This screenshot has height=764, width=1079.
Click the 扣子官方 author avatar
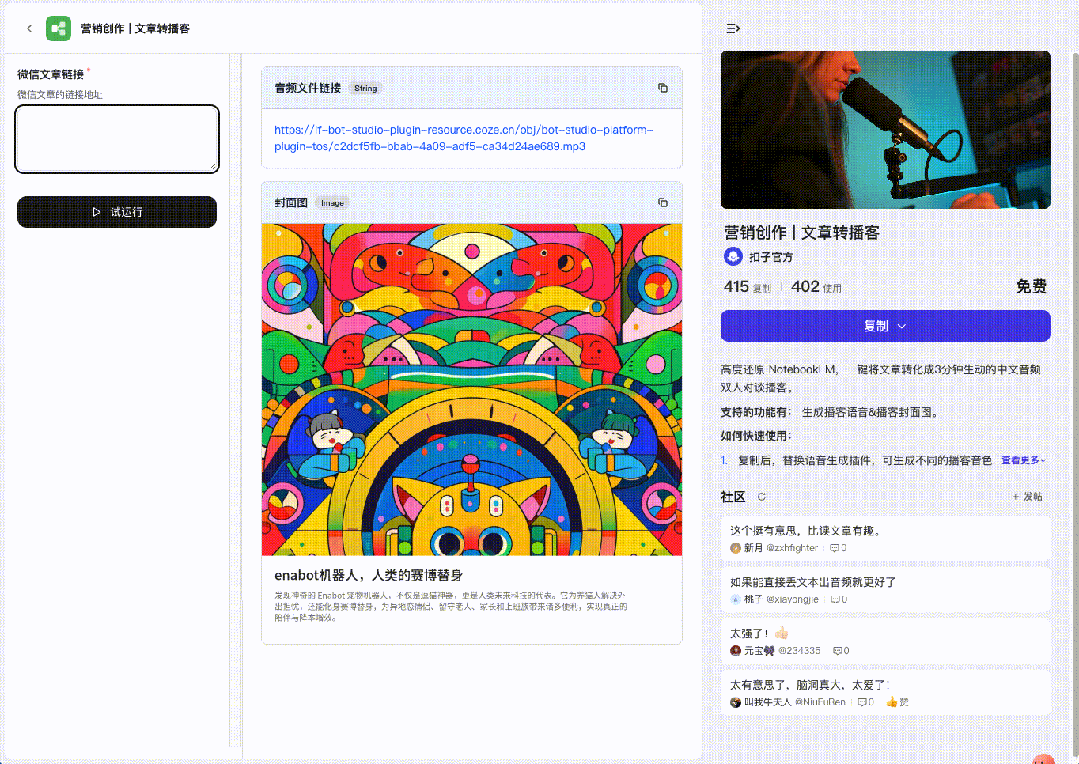pos(733,257)
